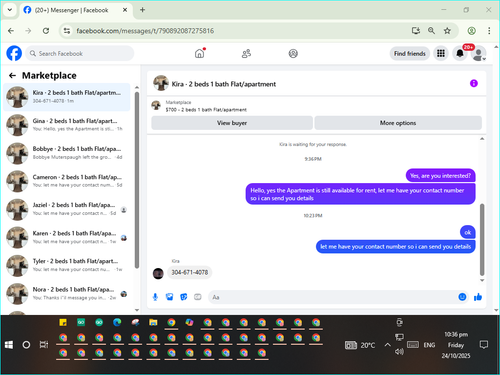This screenshot has width=500, height=375.
Task: Open the zoom magnifier icon in address bar
Action: click(431, 31)
